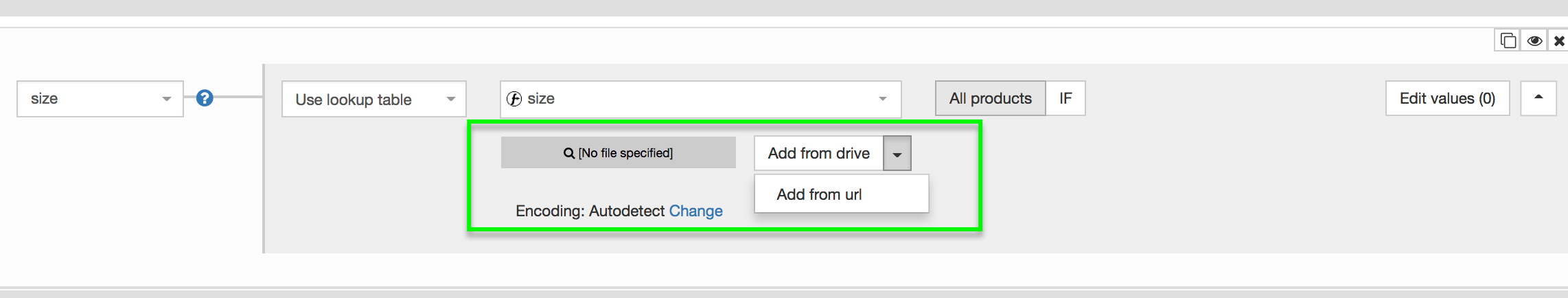Click the Change encoding link

pyautogui.click(x=695, y=211)
